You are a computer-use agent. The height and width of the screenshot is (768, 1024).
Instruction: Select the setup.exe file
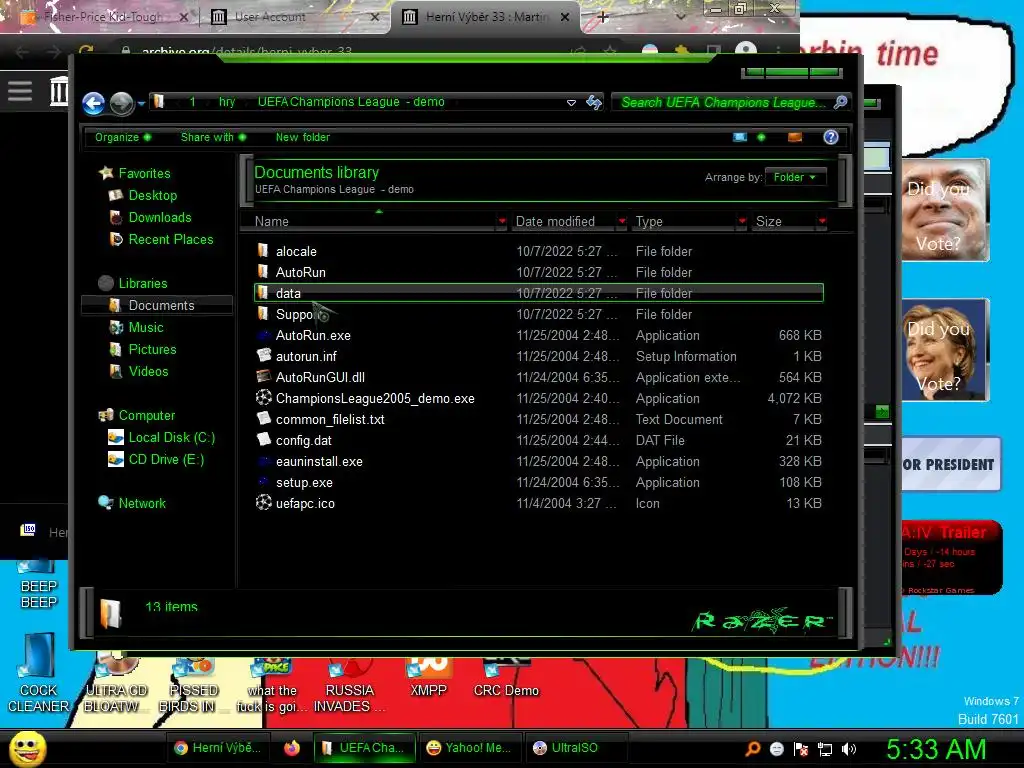(x=539, y=482)
